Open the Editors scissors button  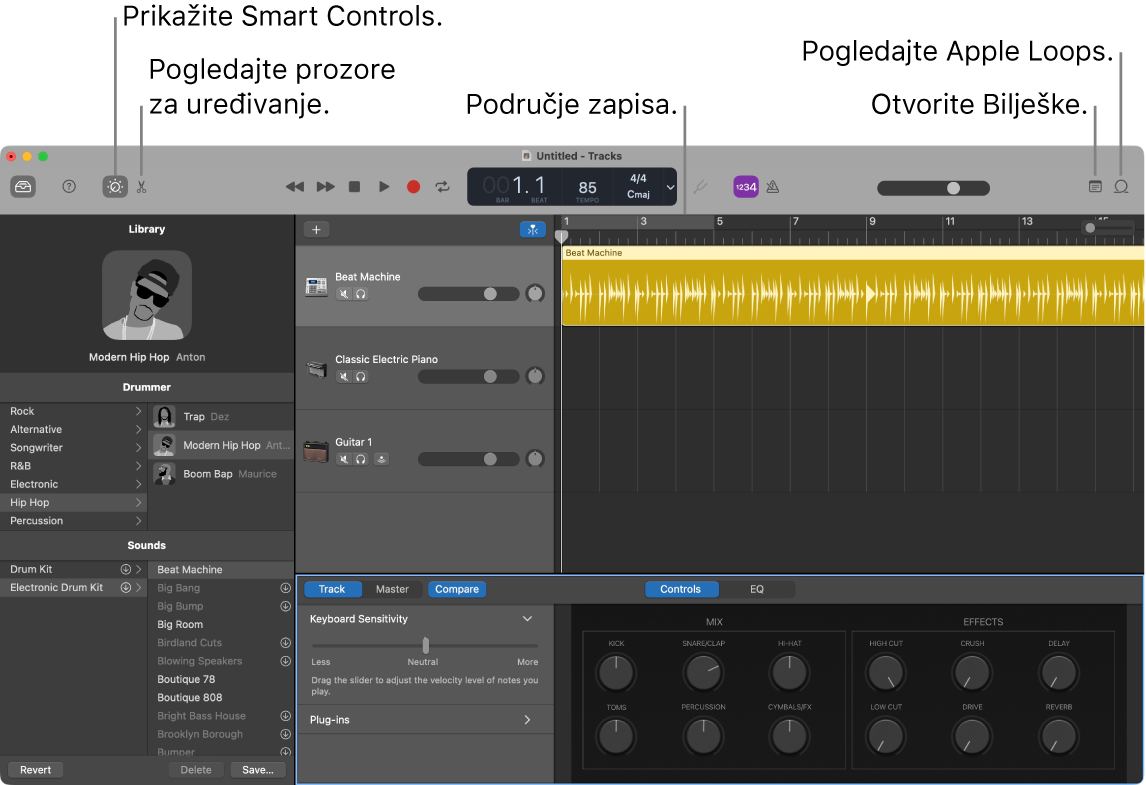(142, 187)
